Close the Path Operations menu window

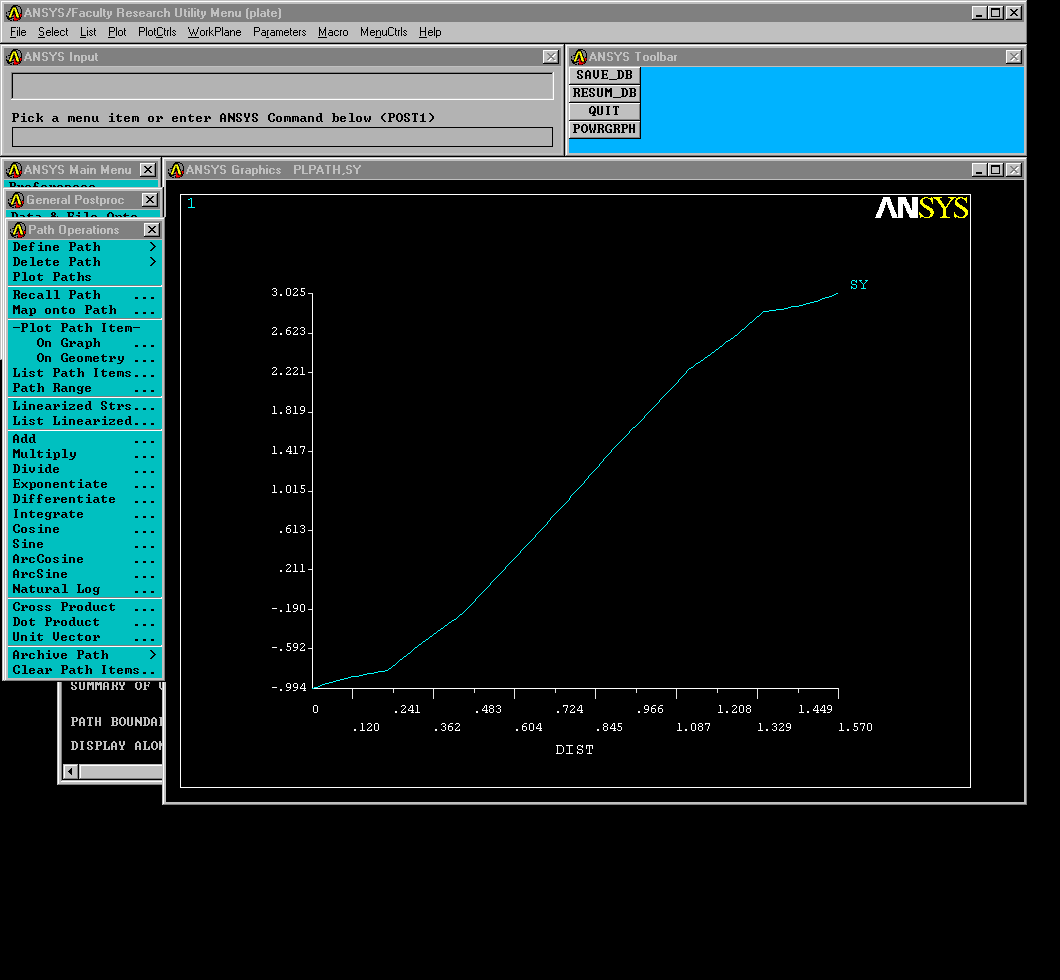point(151,230)
